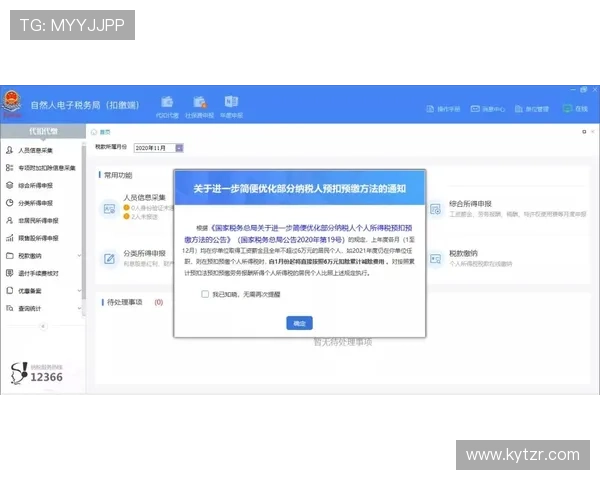The image size is (600, 480).
Task: Open 国家税务总局公告2020年第19号 link in dialog
Action: click(x=291, y=240)
